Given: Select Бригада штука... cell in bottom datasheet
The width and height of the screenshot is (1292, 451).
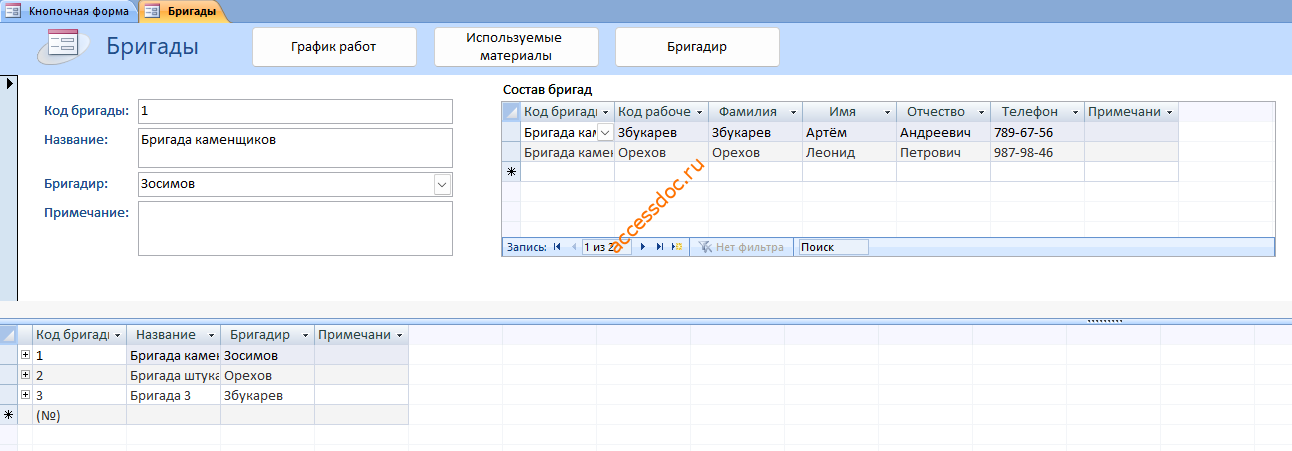Looking at the screenshot, I should tap(173, 375).
